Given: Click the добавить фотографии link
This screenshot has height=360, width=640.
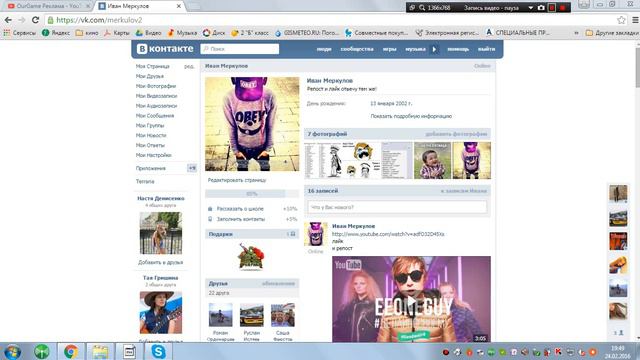Looking at the screenshot, I should click(456, 134).
